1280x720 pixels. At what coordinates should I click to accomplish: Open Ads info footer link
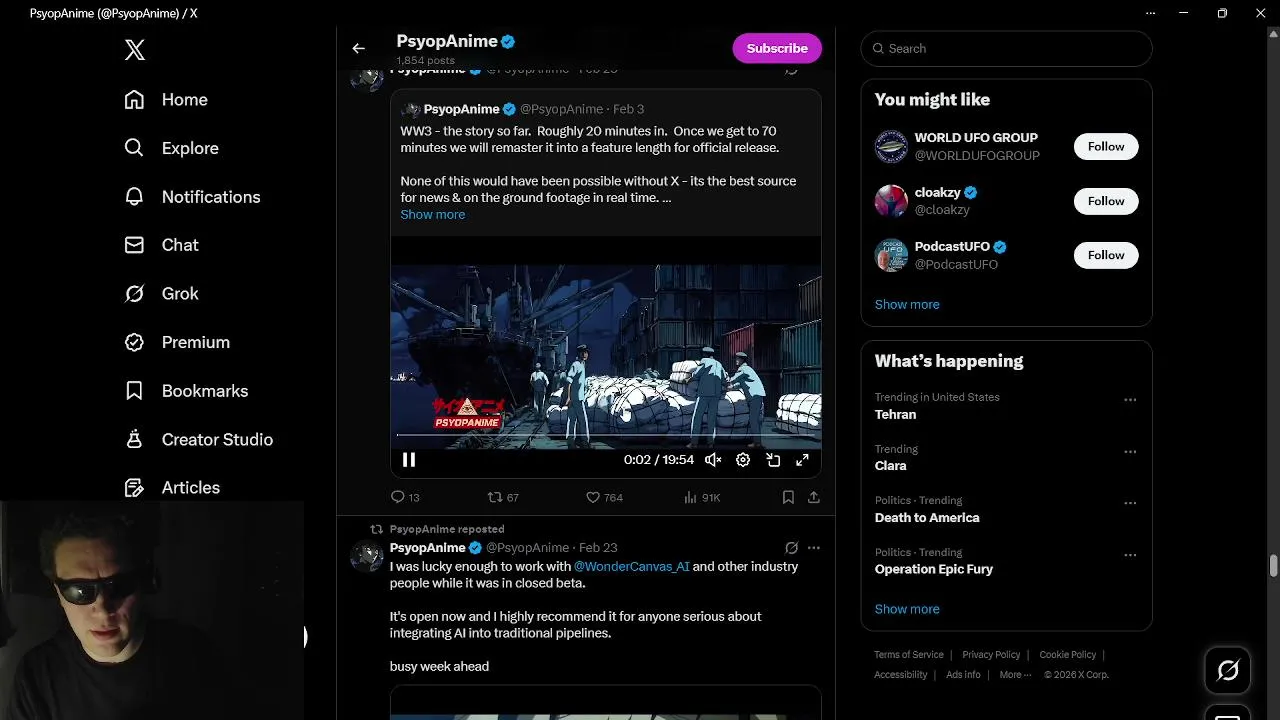(963, 675)
